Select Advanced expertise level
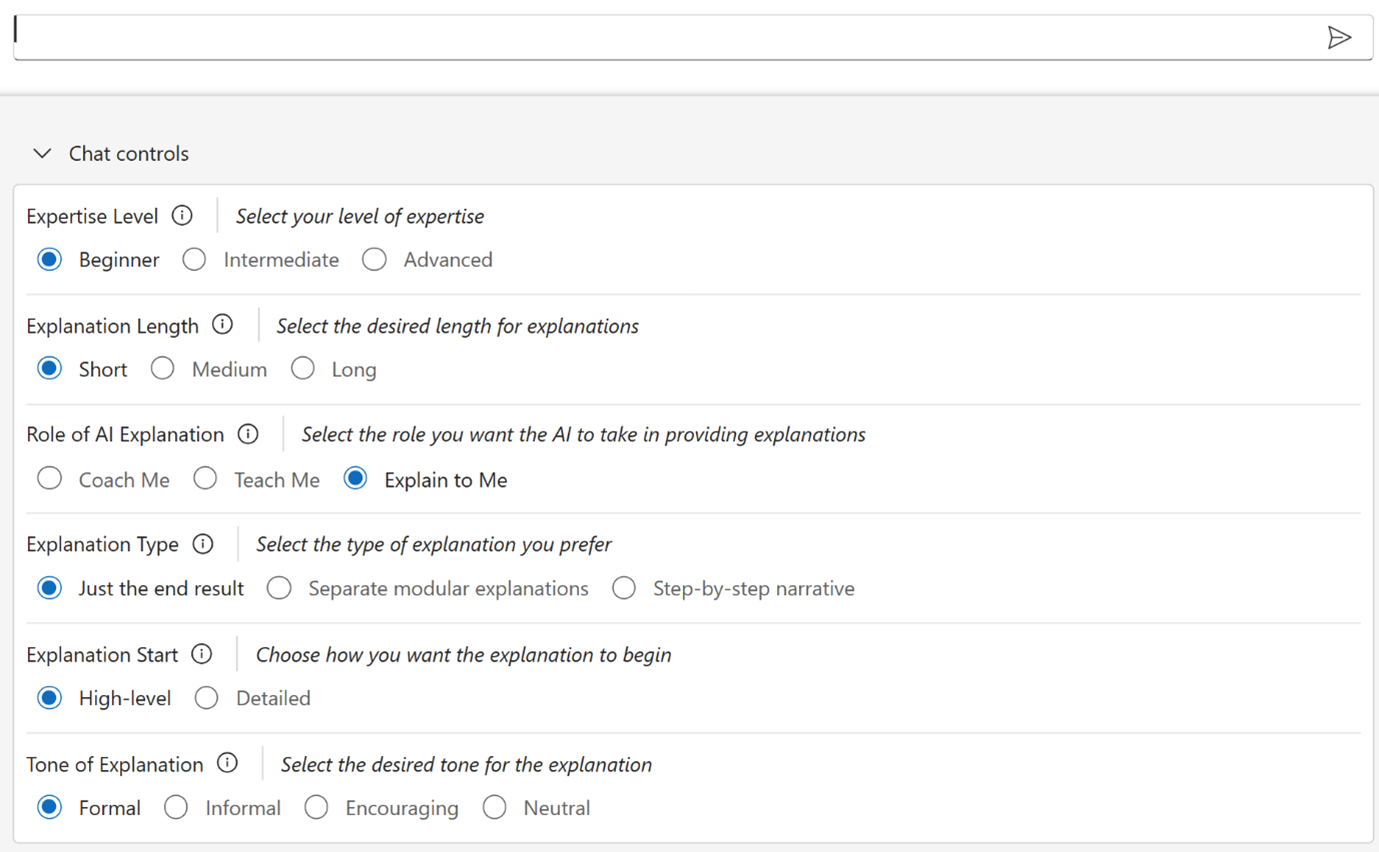This screenshot has width=1379, height=852. coord(374,259)
